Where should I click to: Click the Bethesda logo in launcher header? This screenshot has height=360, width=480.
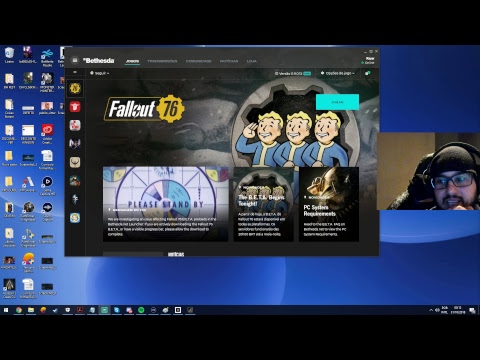99,60
